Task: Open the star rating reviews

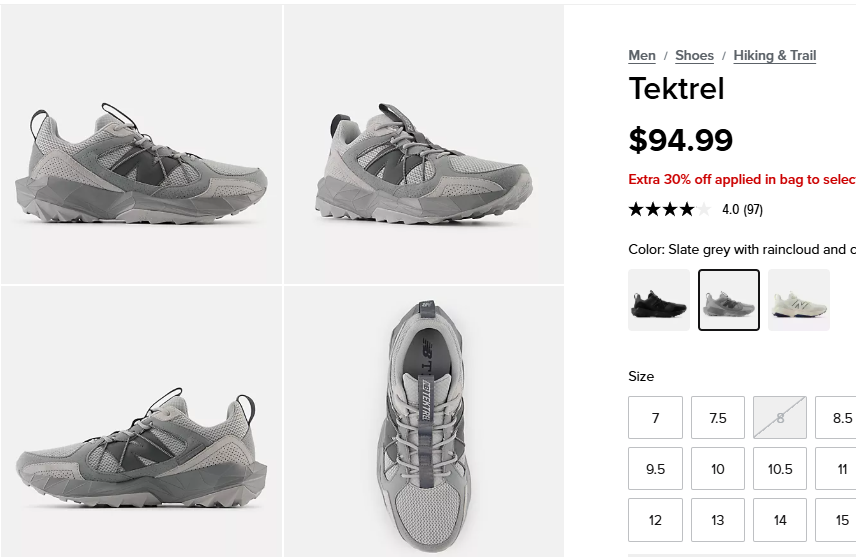Action: (696, 209)
